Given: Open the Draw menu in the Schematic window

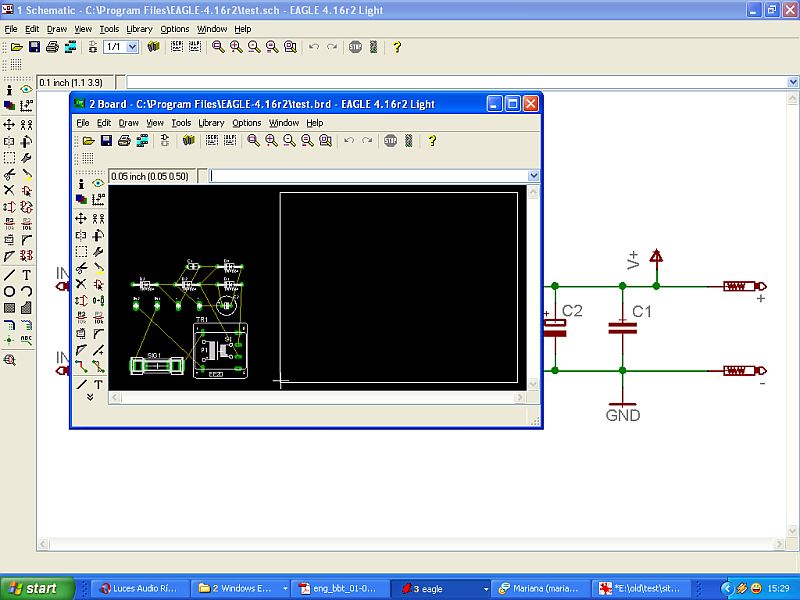Looking at the screenshot, I should 57,29.
